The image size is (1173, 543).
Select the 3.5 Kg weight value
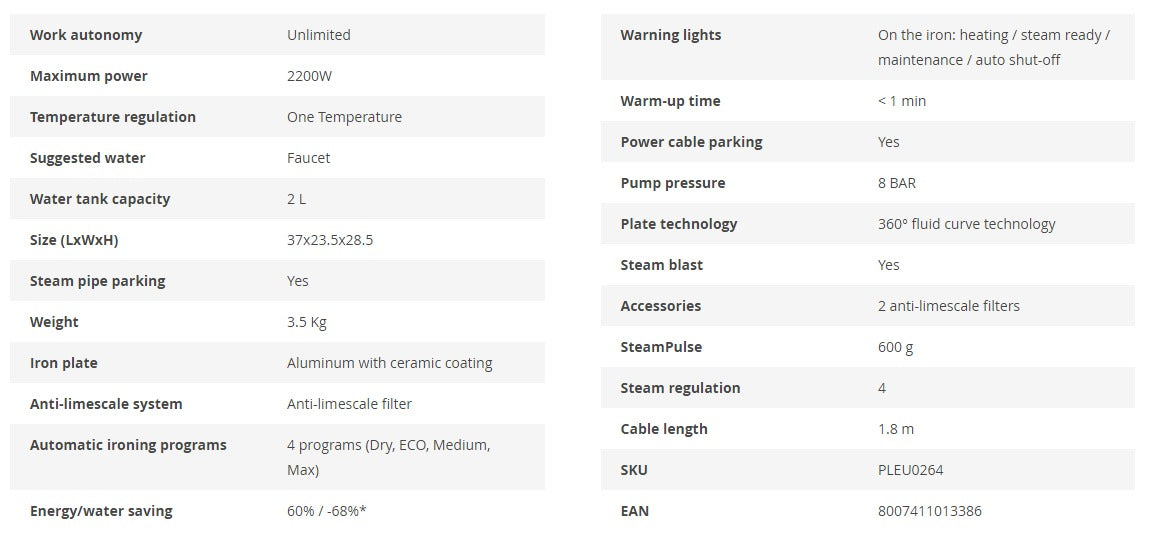[307, 322]
